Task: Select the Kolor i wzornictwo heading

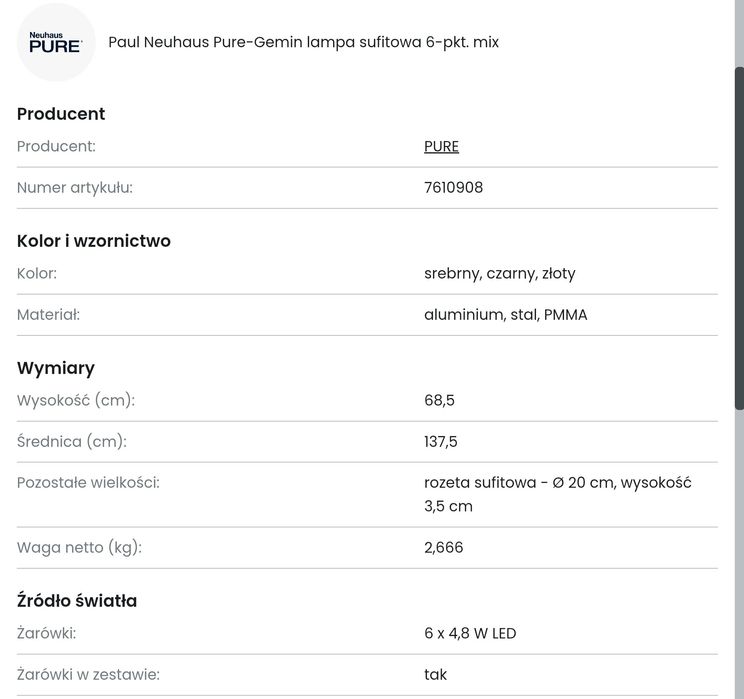Action: [x=94, y=241]
